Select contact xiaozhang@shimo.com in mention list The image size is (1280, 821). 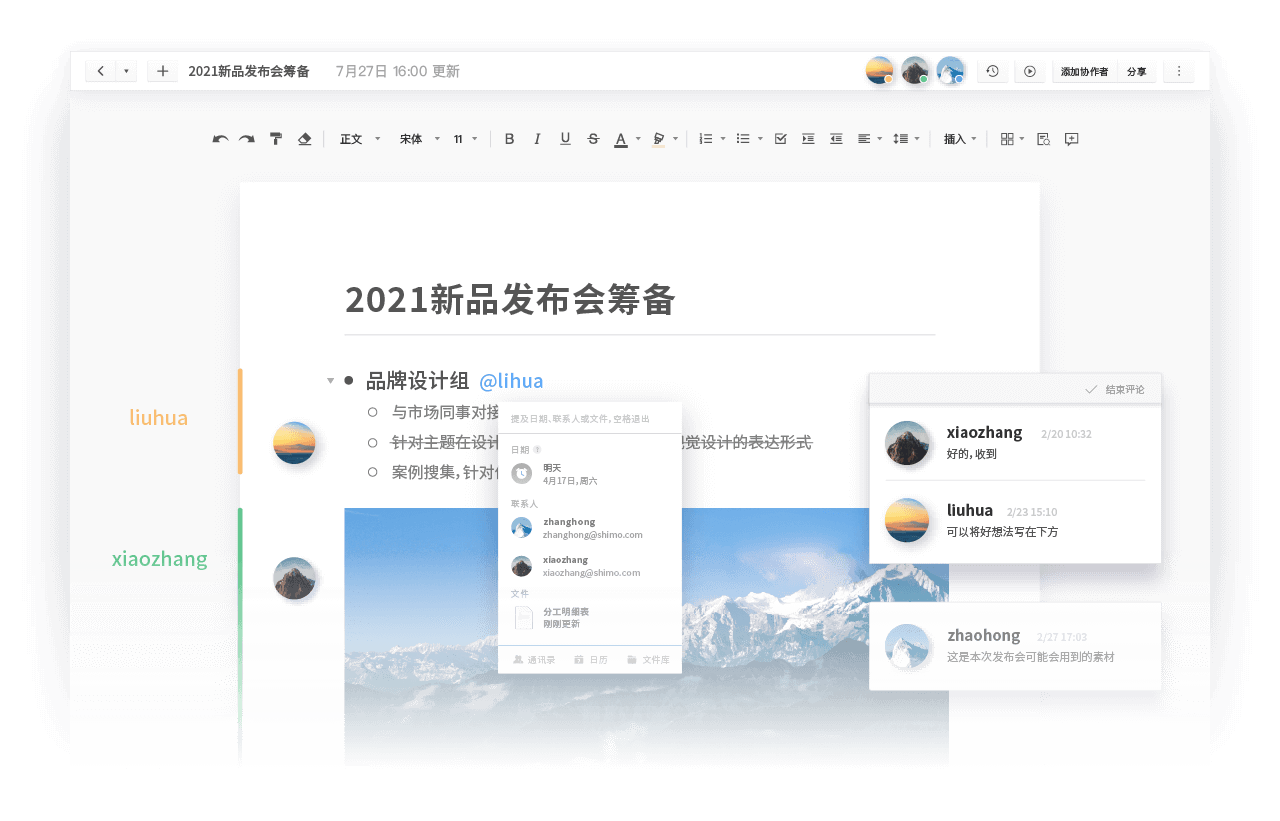coord(590,566)
